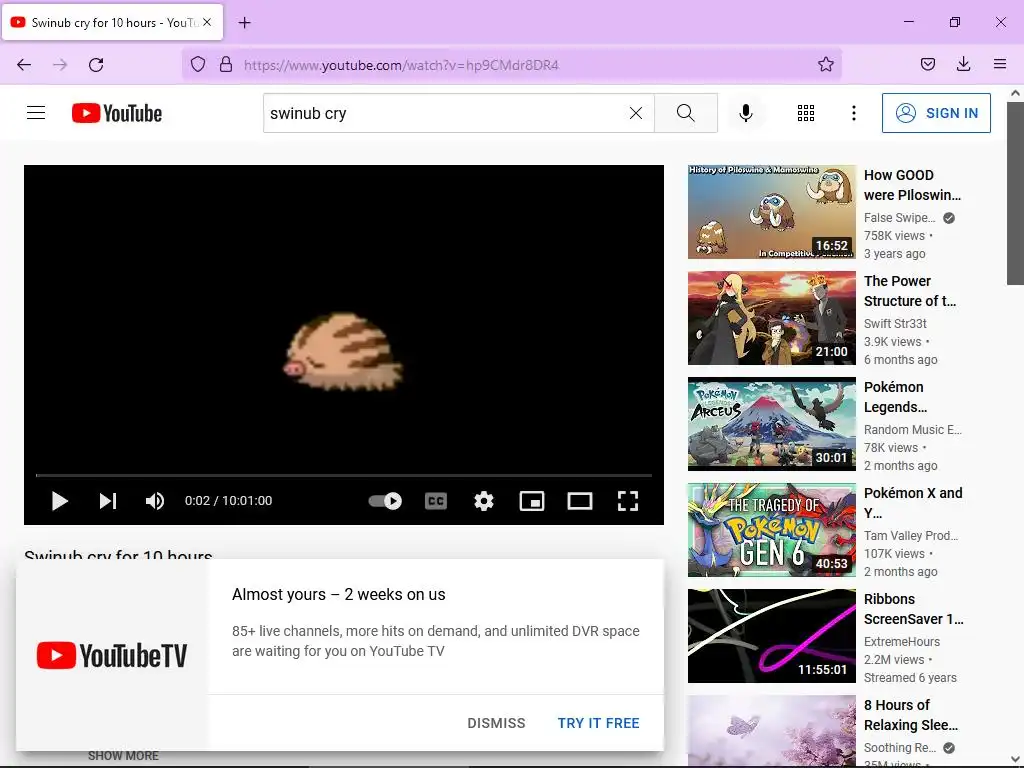This screenshot has width=1024, height=768.
Task: Open YouTube settings three-dot menu
Action: pos(854,113)
